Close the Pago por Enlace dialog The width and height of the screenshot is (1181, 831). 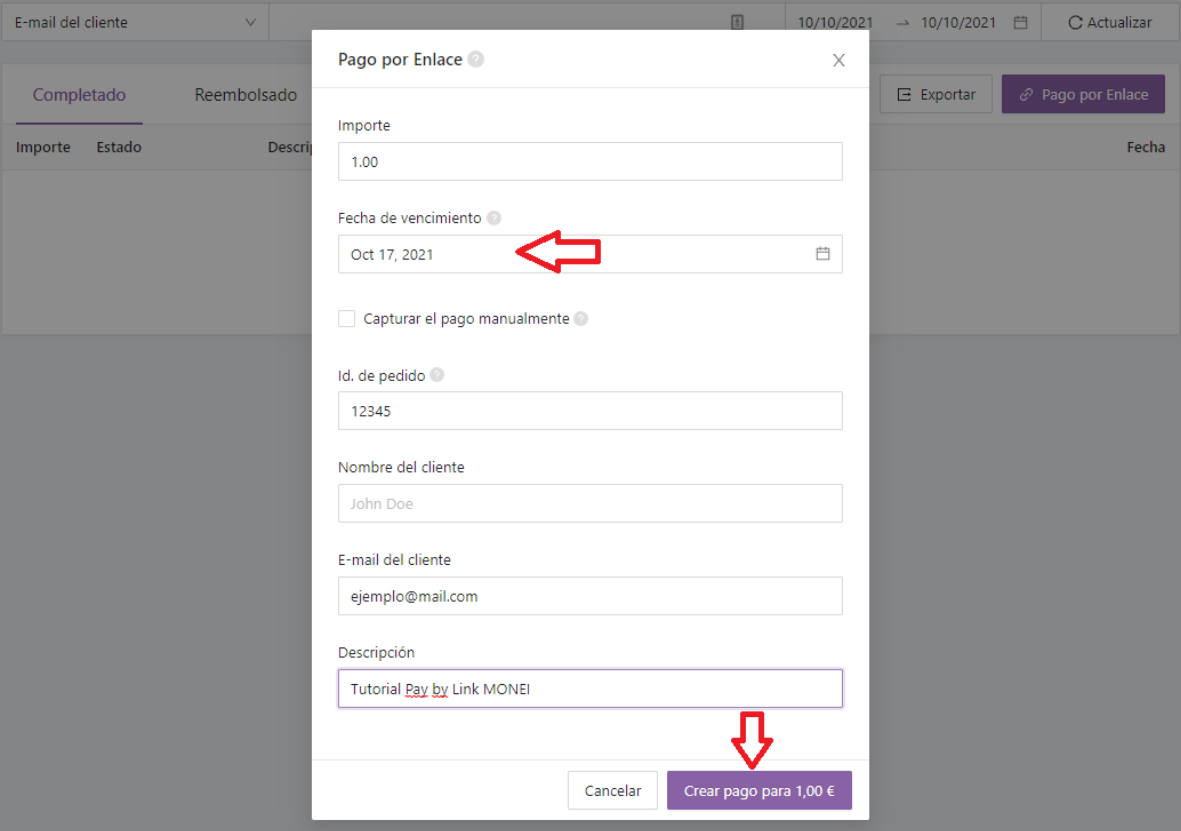click(x=838, y=60)
